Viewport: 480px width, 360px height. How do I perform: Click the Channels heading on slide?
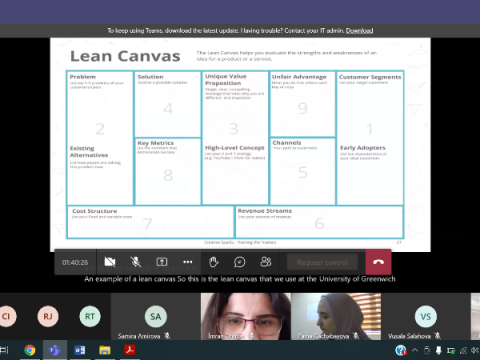click(x=287, y=143)
